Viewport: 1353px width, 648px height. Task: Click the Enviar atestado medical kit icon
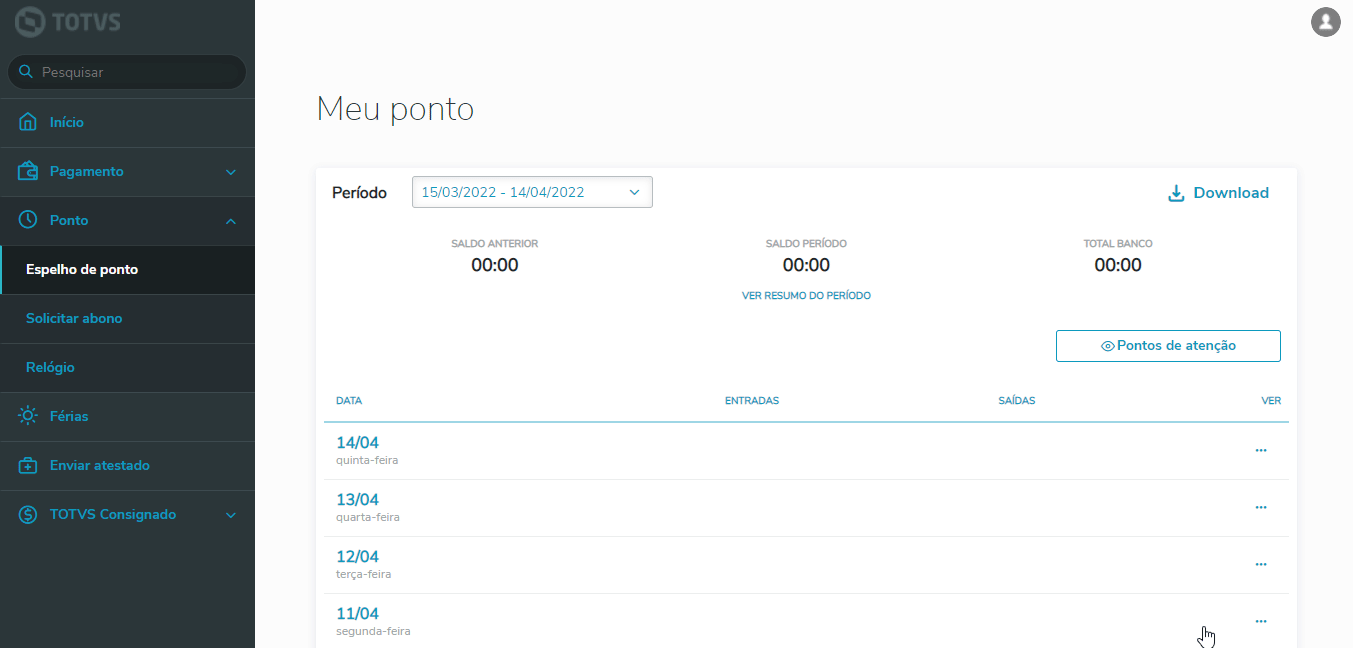[28, 465]
